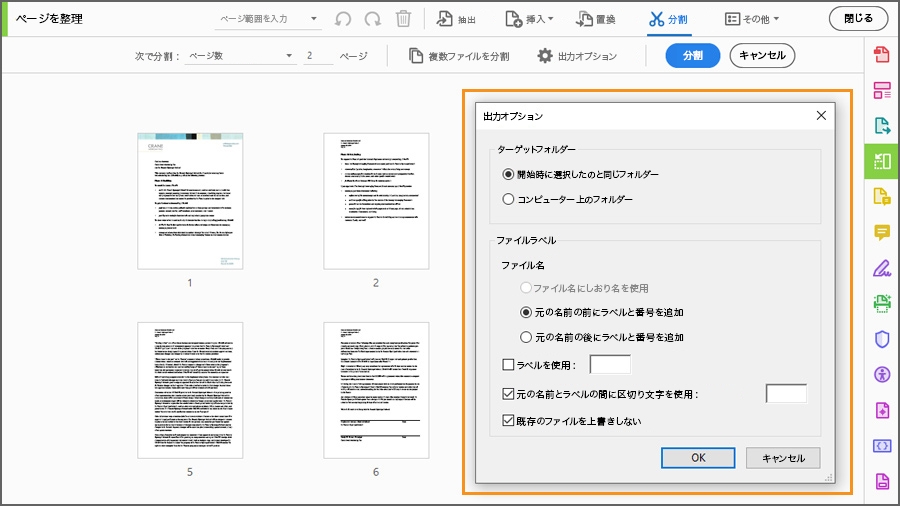Click the undo rotate counterclockwise icon
Screen dimensions: 900x506
[343, 19]
